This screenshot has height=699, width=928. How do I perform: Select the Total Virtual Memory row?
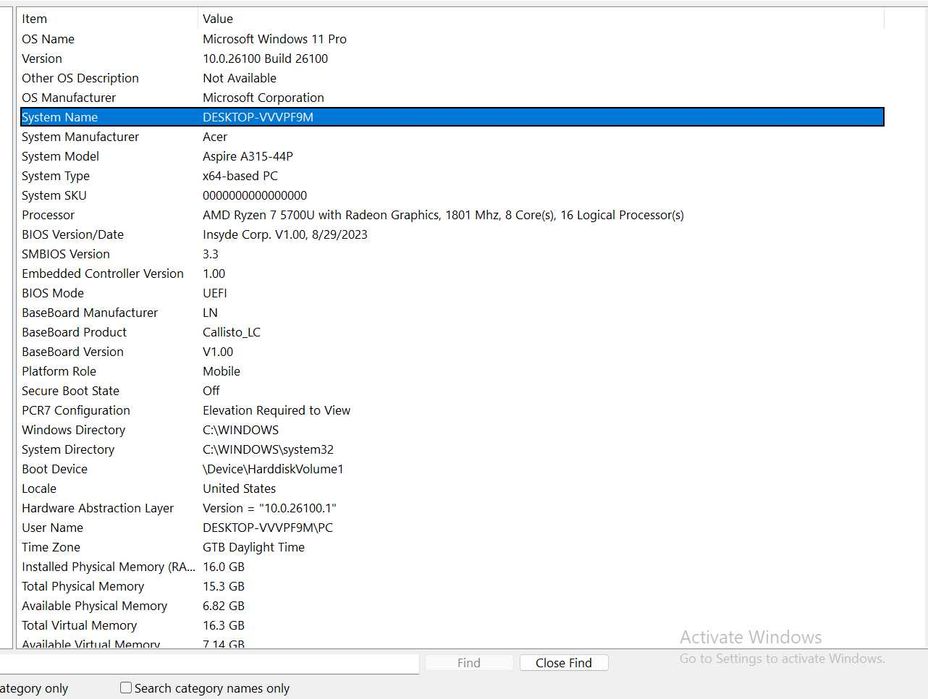click(452, 625)
